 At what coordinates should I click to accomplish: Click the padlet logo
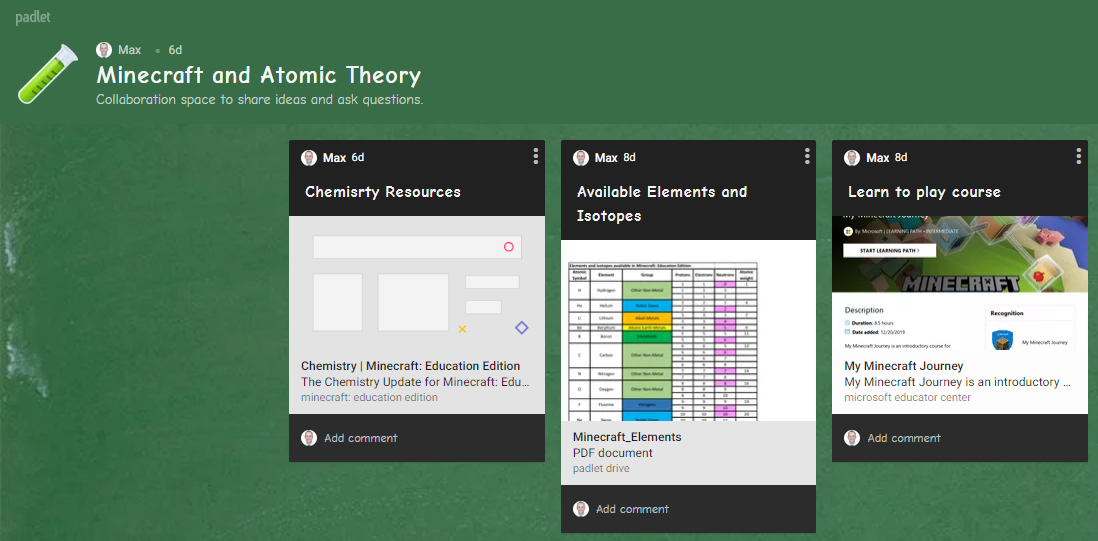click(33, 17)
